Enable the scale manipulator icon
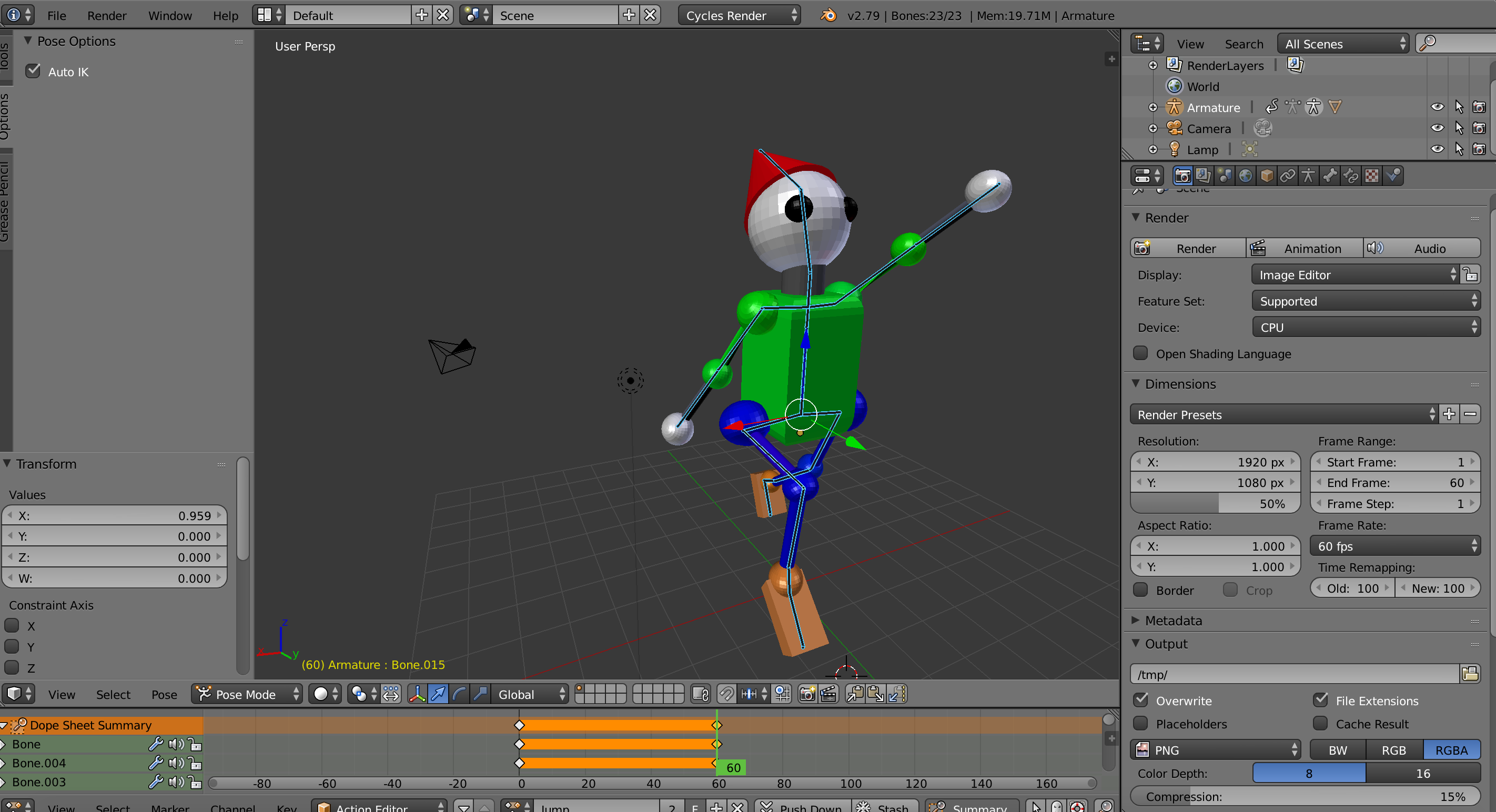The image size is (1496, 812). pyautogui.click(x=480, y=694)
